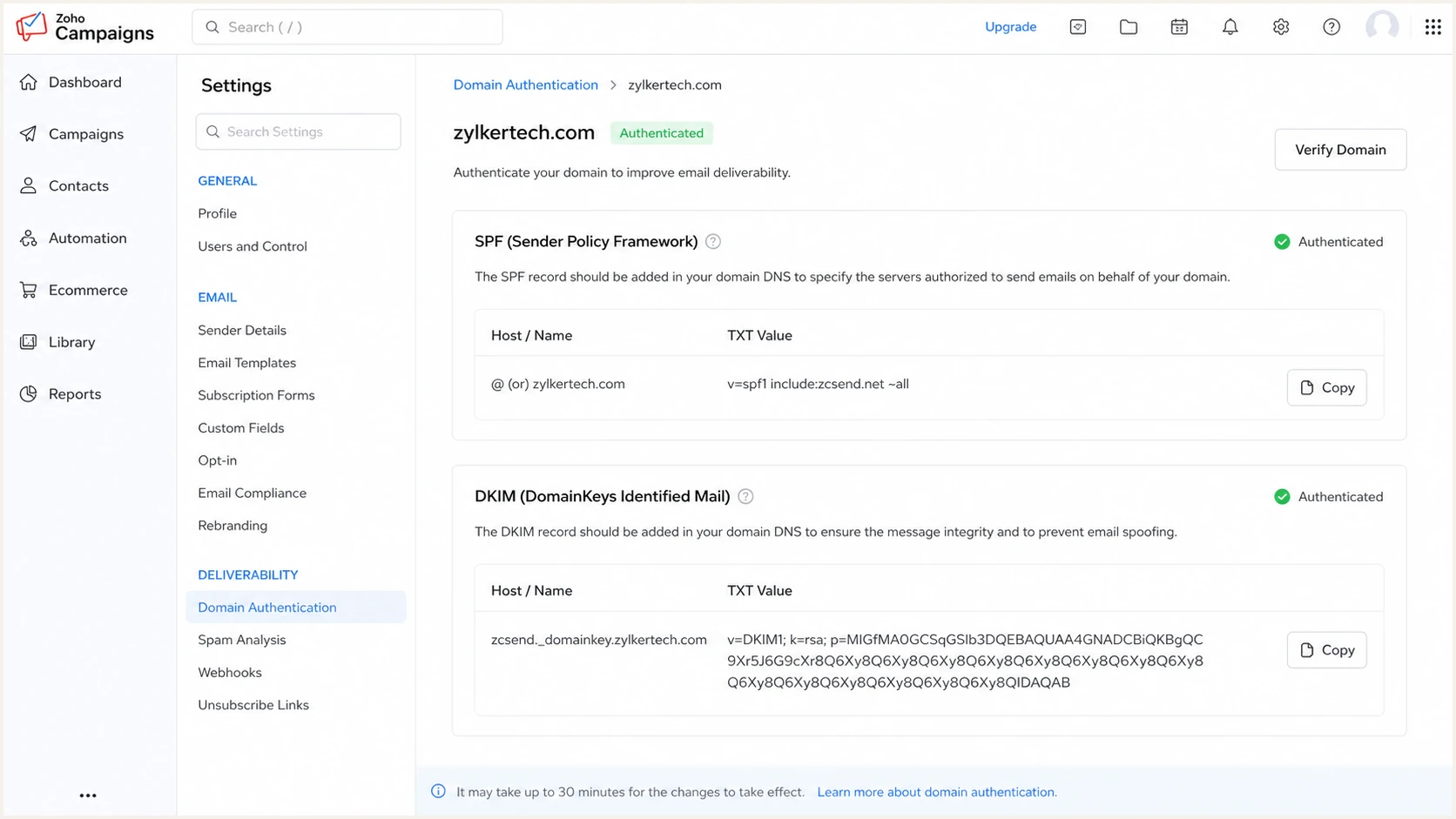Expand the sidebar three-dots more menu

pos(88,796)
